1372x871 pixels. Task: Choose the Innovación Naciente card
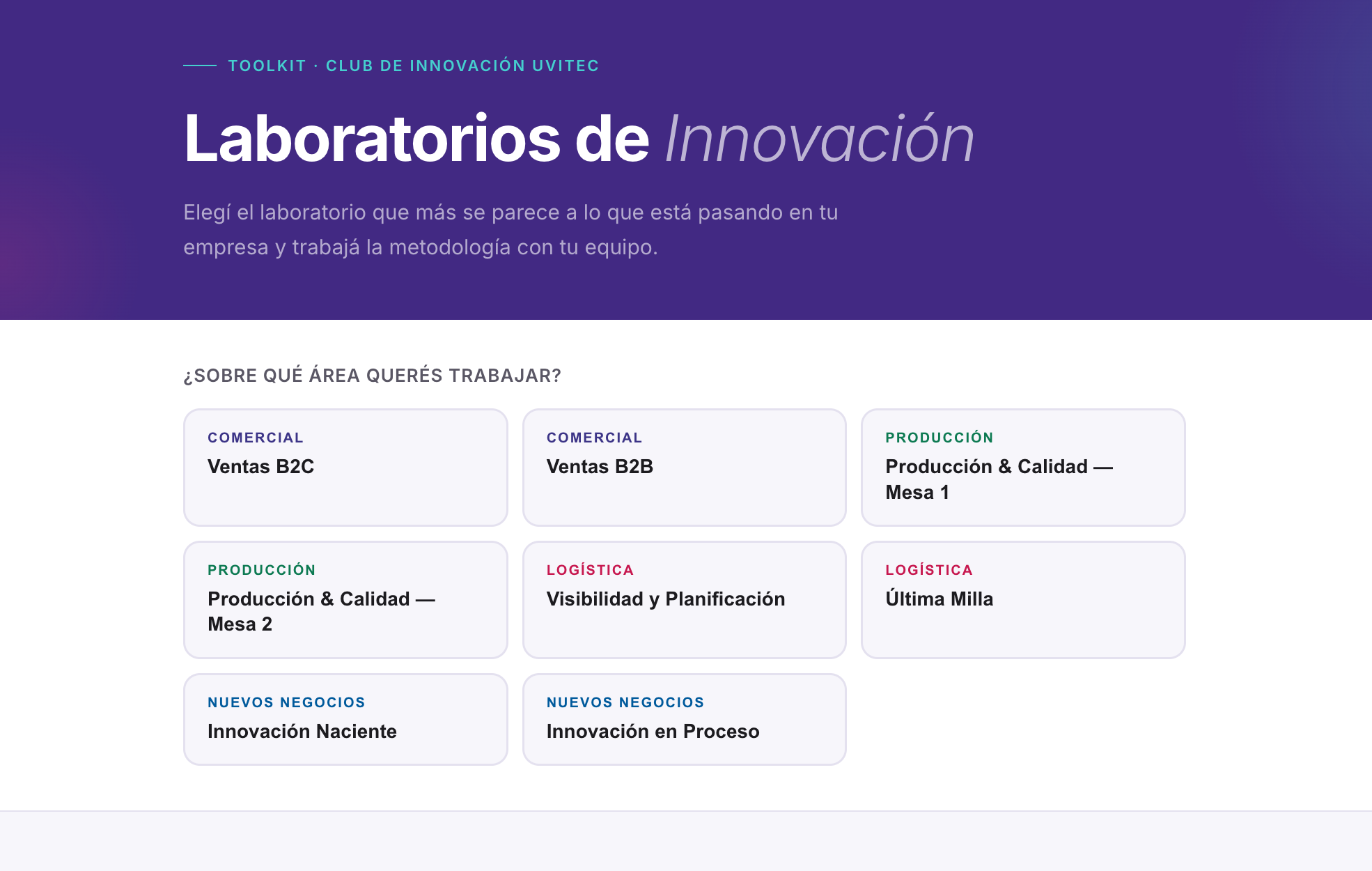click(345, 719)
